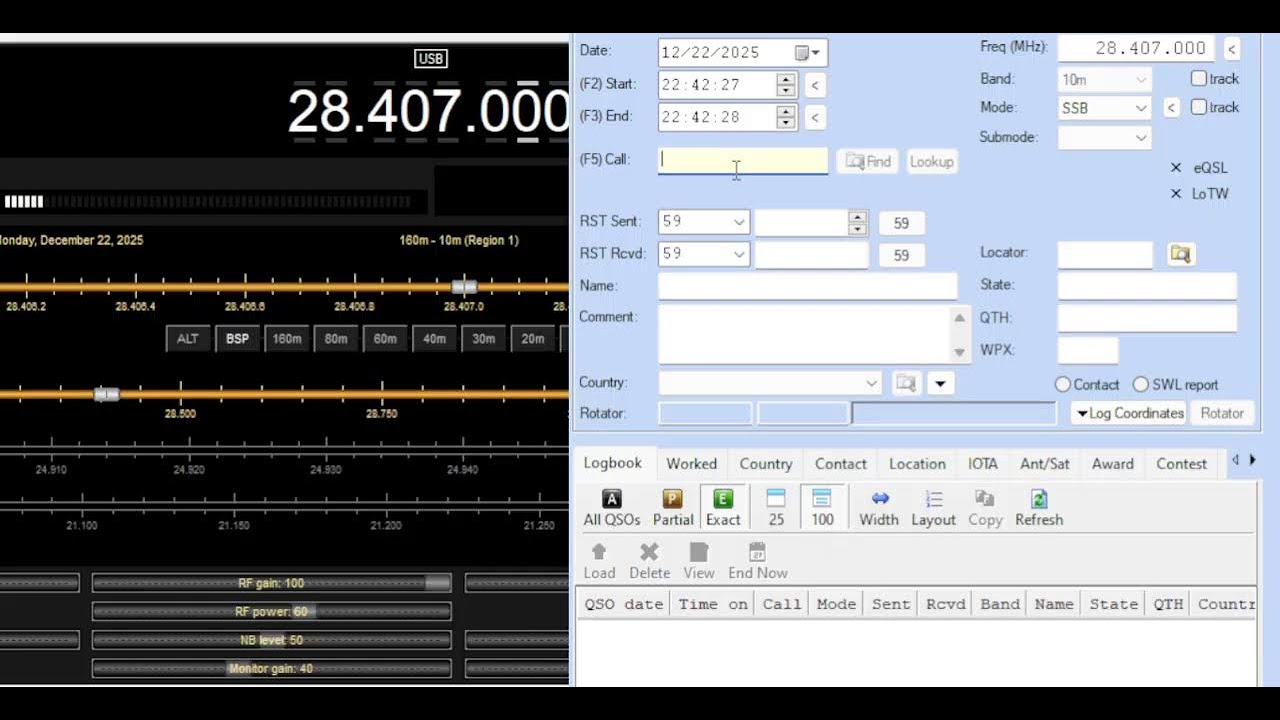Open the arrow menu next to Country search

[x=940, y=383]
